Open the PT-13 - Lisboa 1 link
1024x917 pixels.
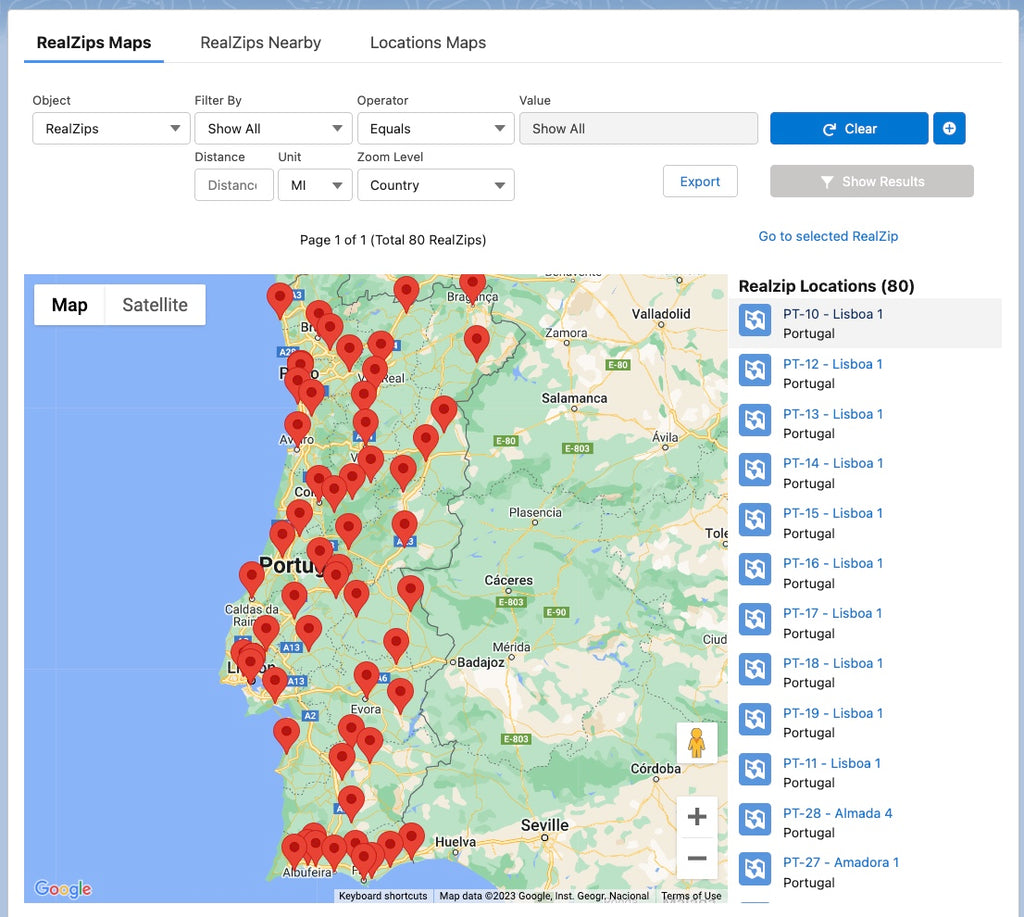(833, 414)
